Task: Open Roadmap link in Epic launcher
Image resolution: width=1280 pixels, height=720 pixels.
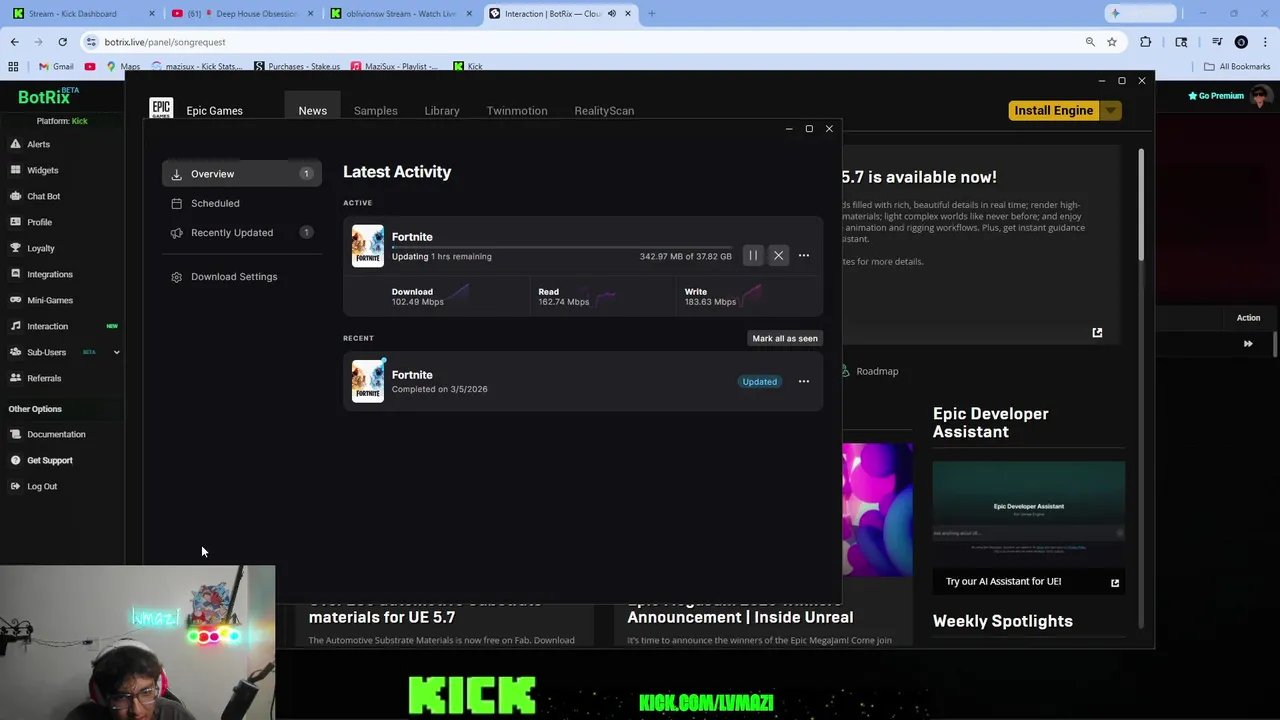Action: pos(876,371)
